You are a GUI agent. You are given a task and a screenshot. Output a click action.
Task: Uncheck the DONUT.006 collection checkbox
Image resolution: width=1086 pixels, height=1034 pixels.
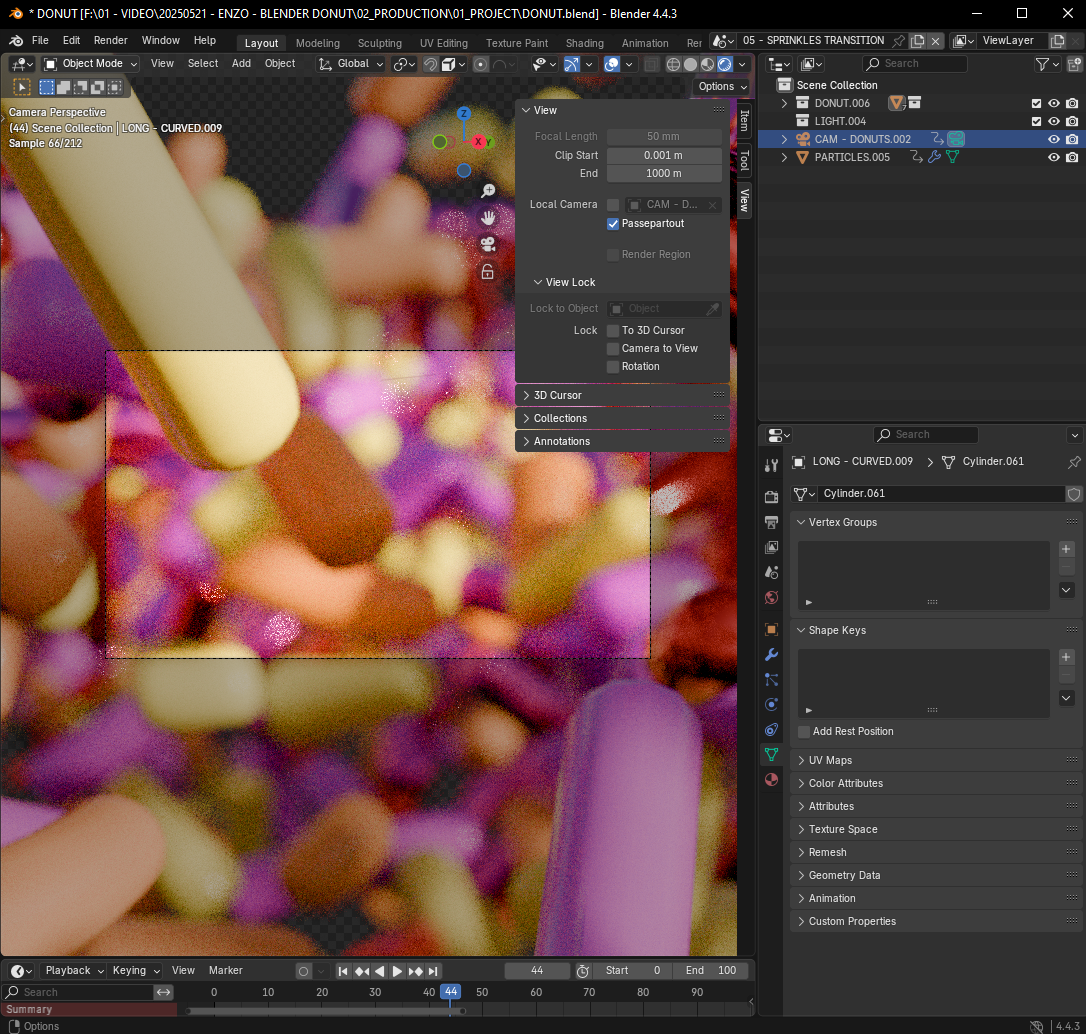click(x=1037, y=102)
